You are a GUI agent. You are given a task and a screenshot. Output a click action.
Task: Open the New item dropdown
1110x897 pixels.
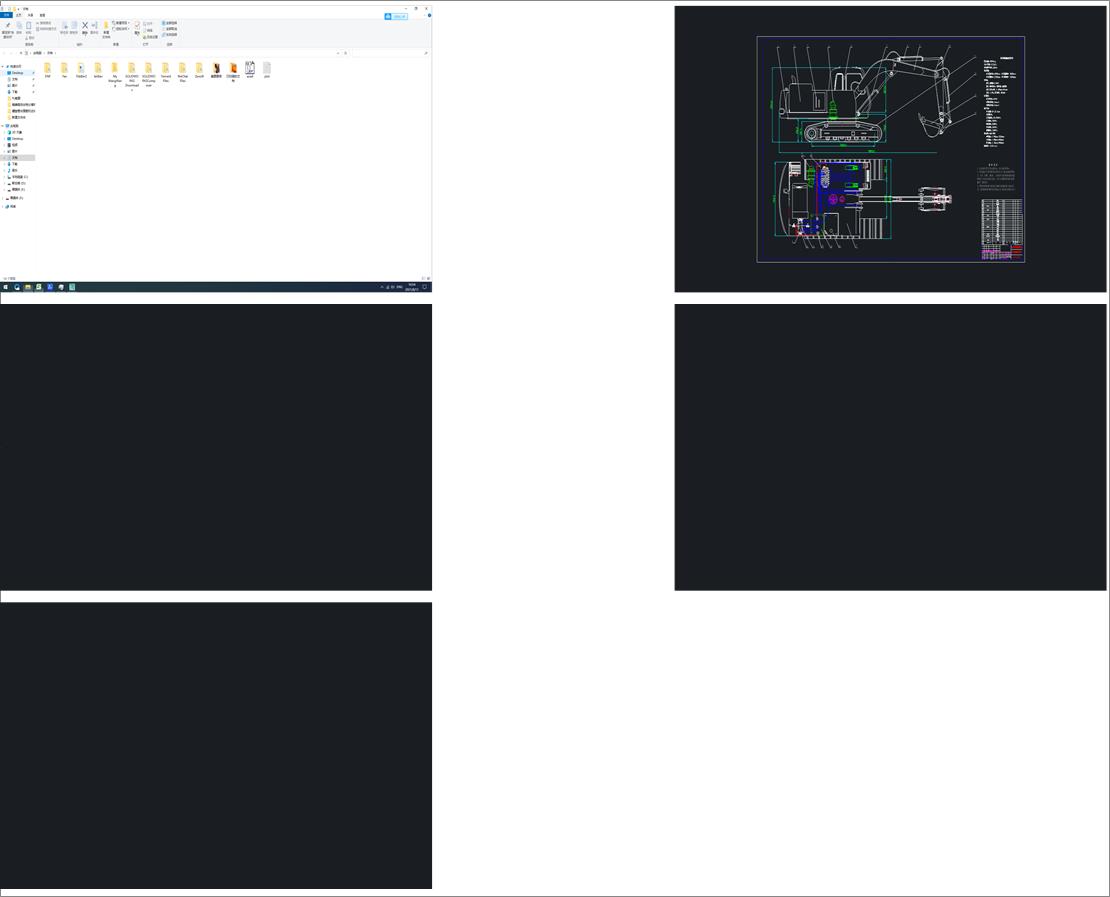(121, 23)
